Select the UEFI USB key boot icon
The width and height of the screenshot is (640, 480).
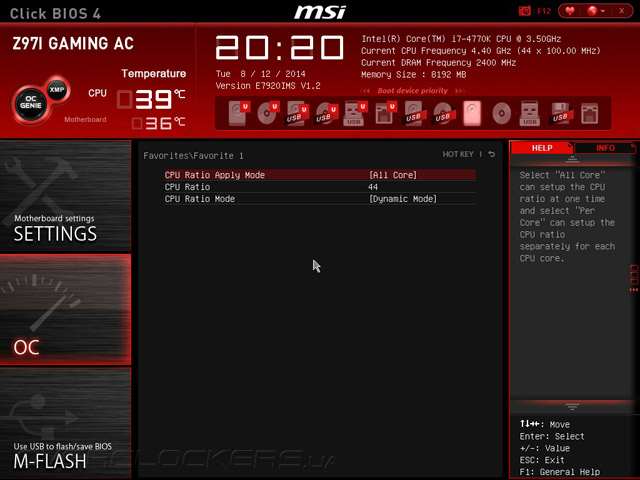point(355,113)
